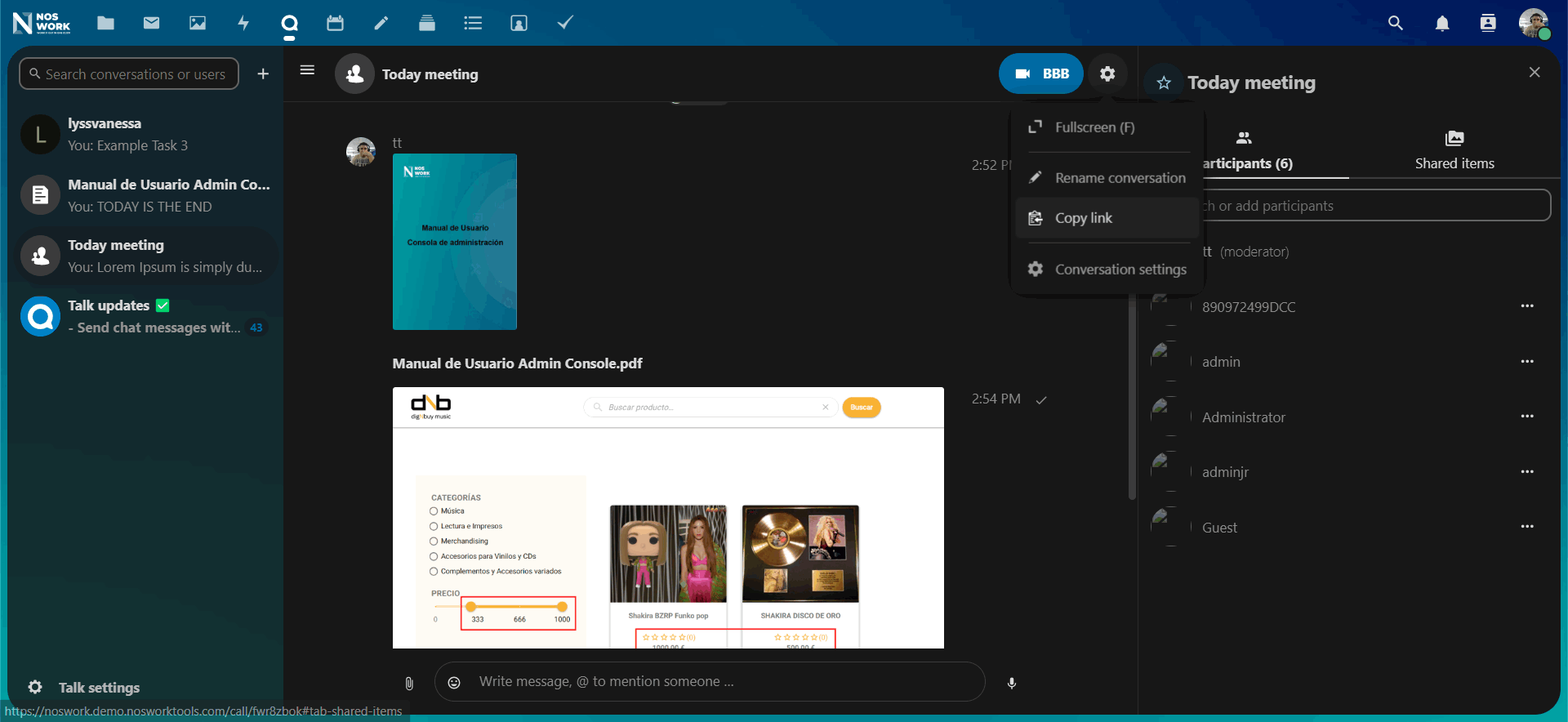Viewport: 1568px width, 722px height.
Task: Open the emoji picker smiley
Action: 455,682
